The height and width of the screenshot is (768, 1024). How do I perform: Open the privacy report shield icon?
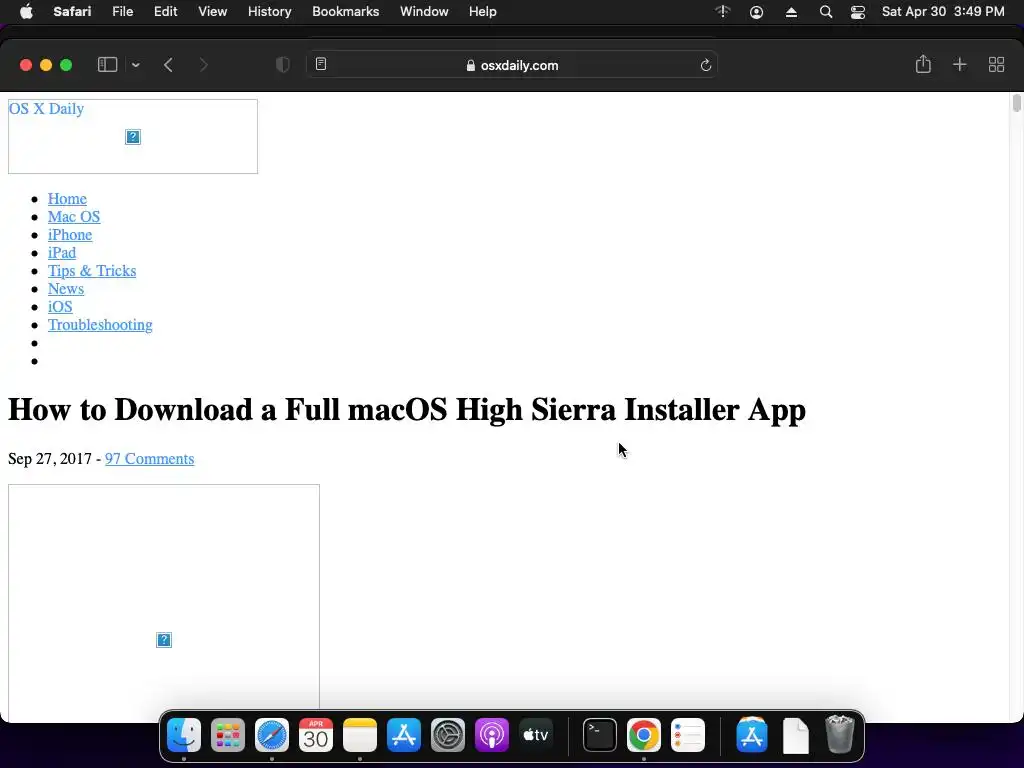pos(283,65)
